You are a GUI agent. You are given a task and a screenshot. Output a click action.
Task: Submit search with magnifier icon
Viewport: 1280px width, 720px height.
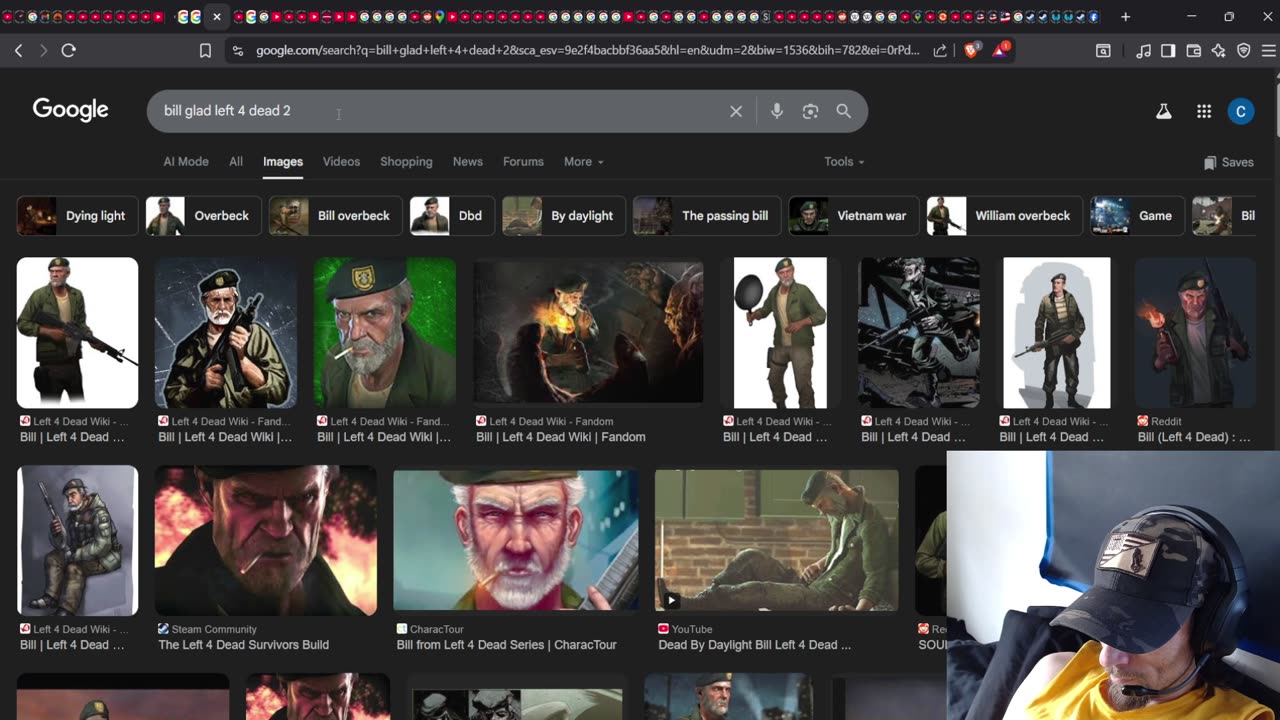(844, 111)
